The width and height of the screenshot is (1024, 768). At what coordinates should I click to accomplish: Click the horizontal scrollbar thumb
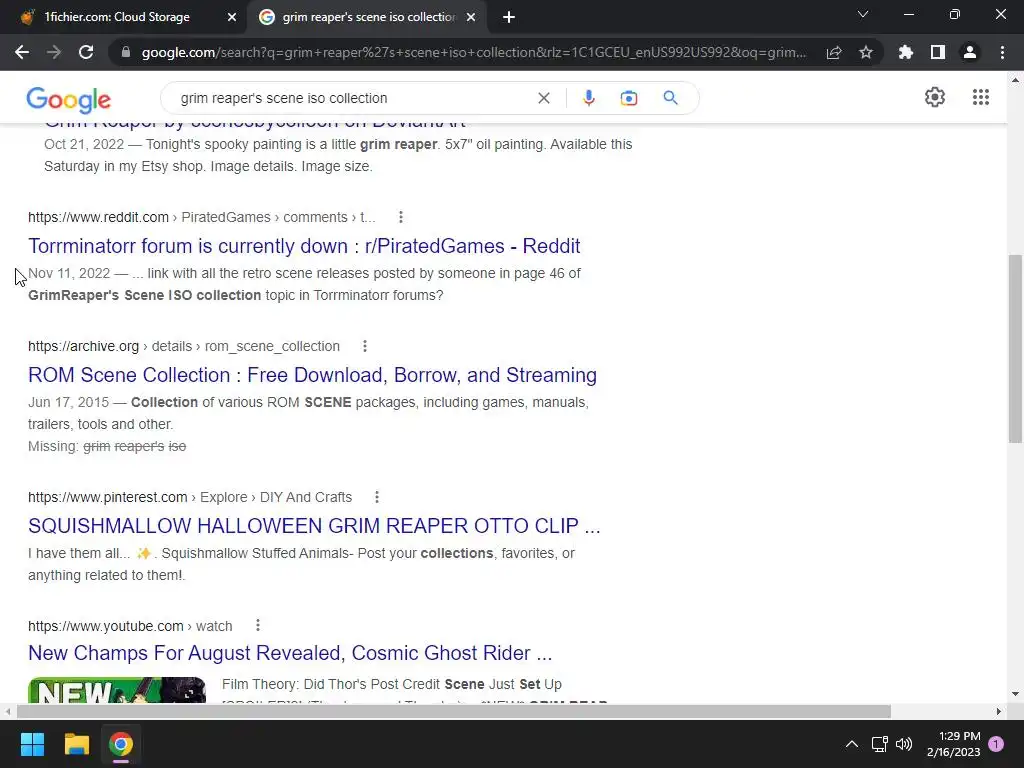coord(454,711)
